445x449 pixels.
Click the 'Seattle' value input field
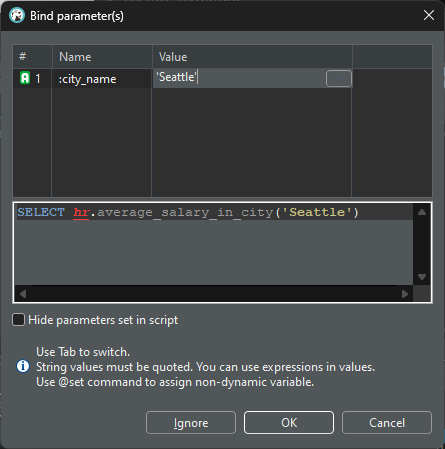click(239, 78)
